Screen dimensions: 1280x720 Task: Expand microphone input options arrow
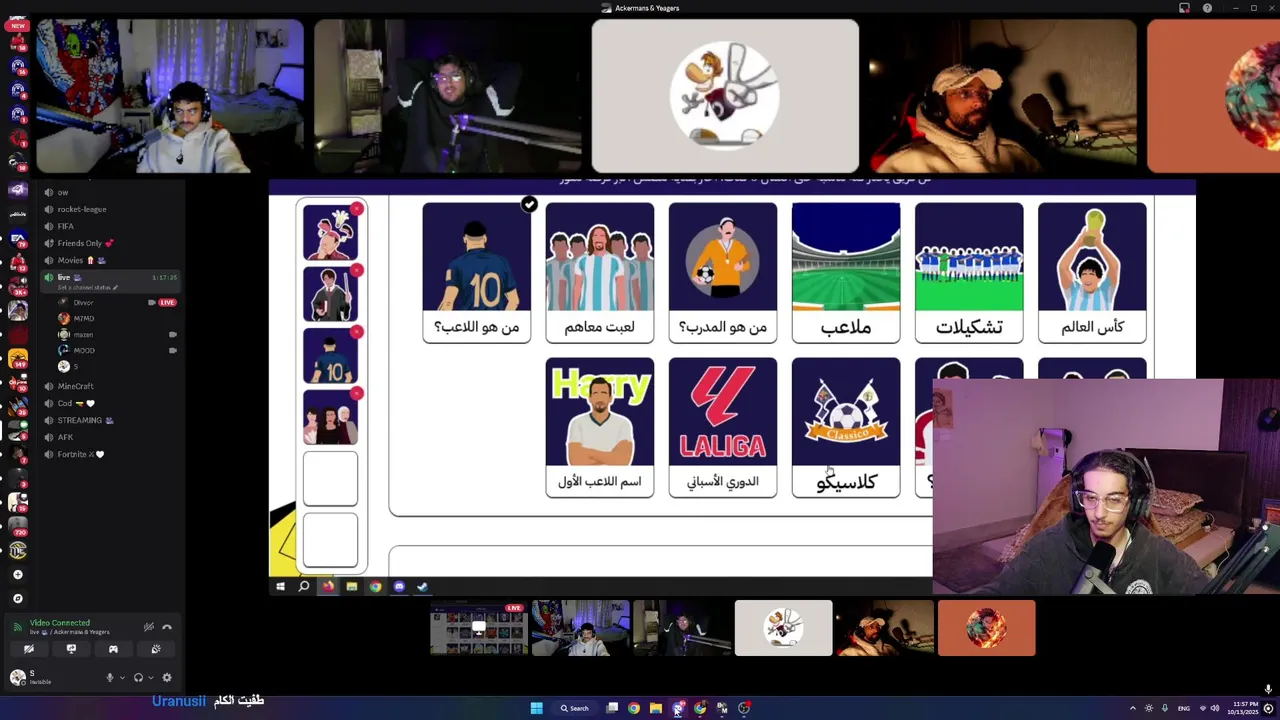tap(122, 677)
